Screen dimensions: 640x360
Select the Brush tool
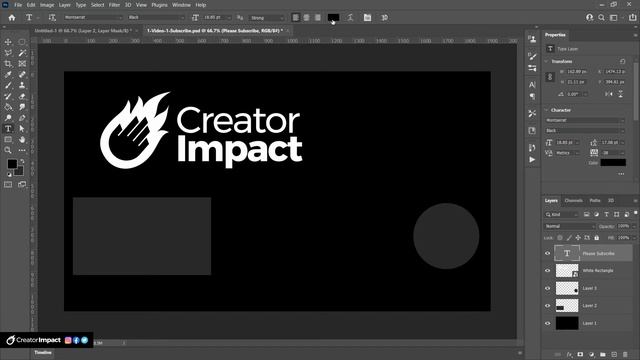point(8,85)
